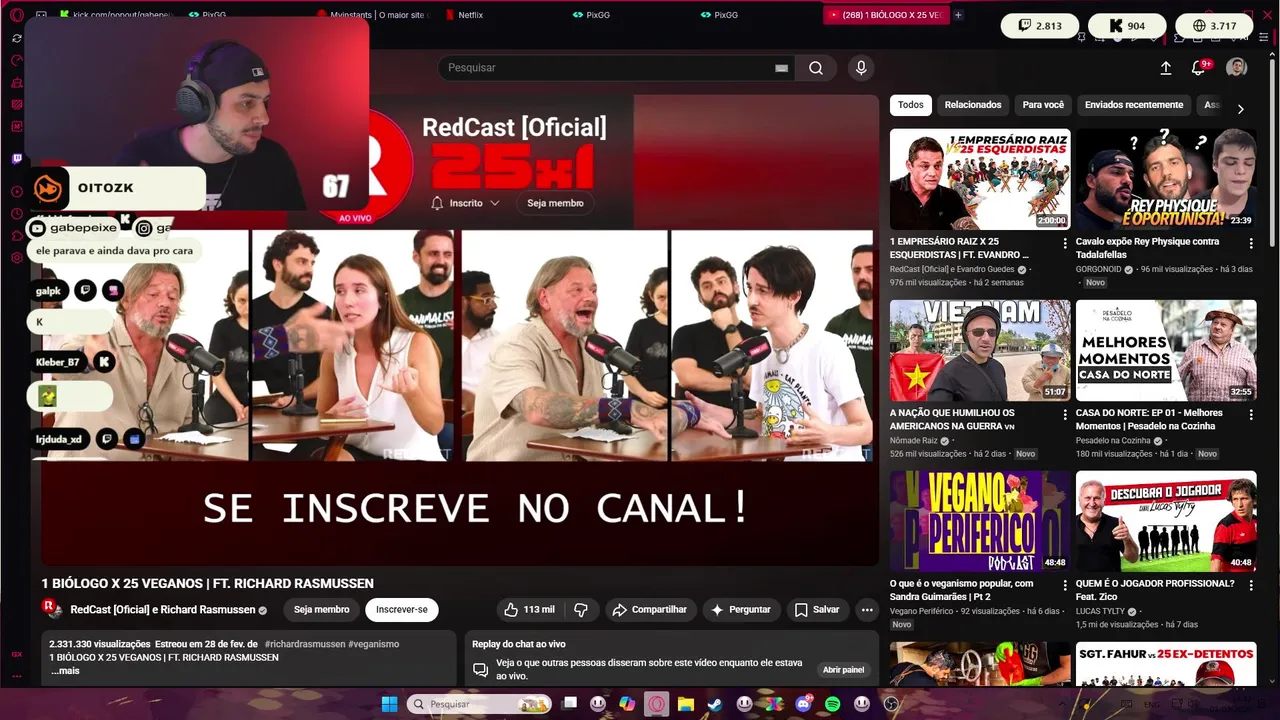Image resolution: width=1280 pixels, height=720 pixels.
Task: Open DESCUBRA O JOGADOR thumbnail
Action: click(1166, 521)
